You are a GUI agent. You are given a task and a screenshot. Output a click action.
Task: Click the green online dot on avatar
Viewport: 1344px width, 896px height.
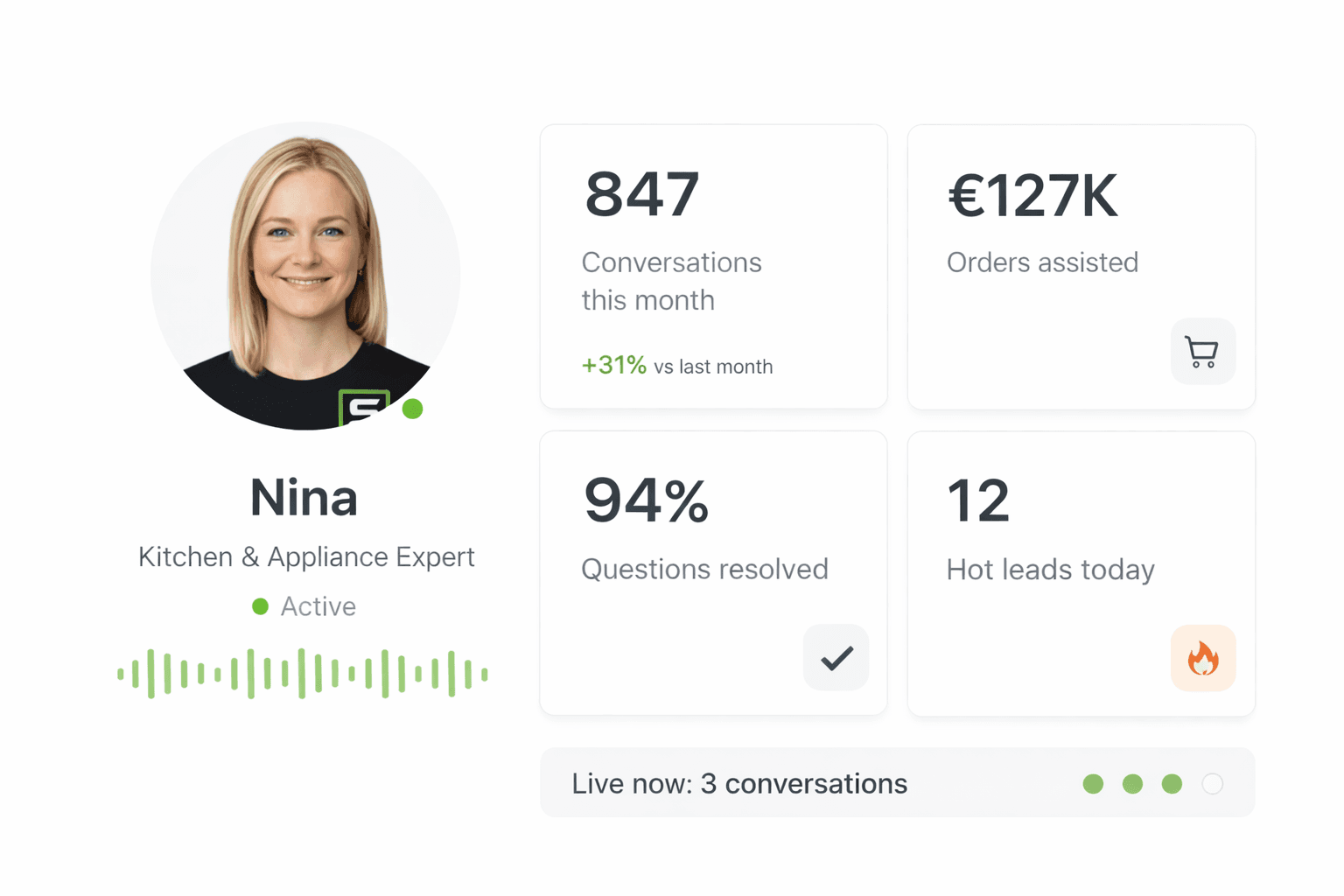pyautogui.click(x=412, y=409)
